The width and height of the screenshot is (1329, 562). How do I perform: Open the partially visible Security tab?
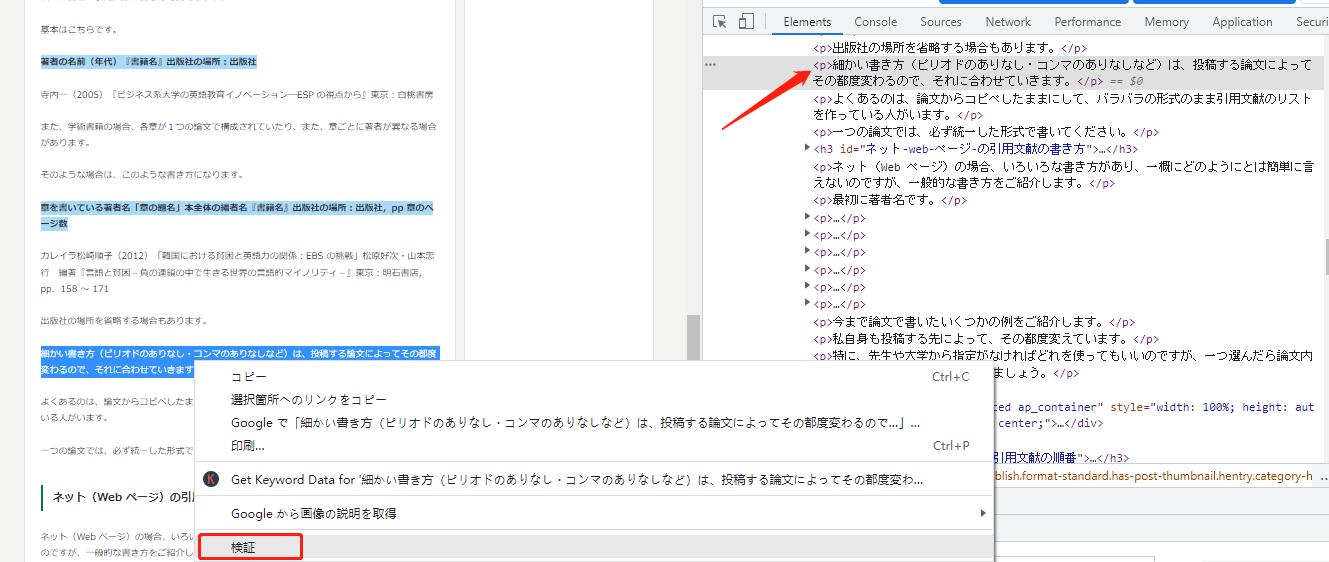[1311, 22]
